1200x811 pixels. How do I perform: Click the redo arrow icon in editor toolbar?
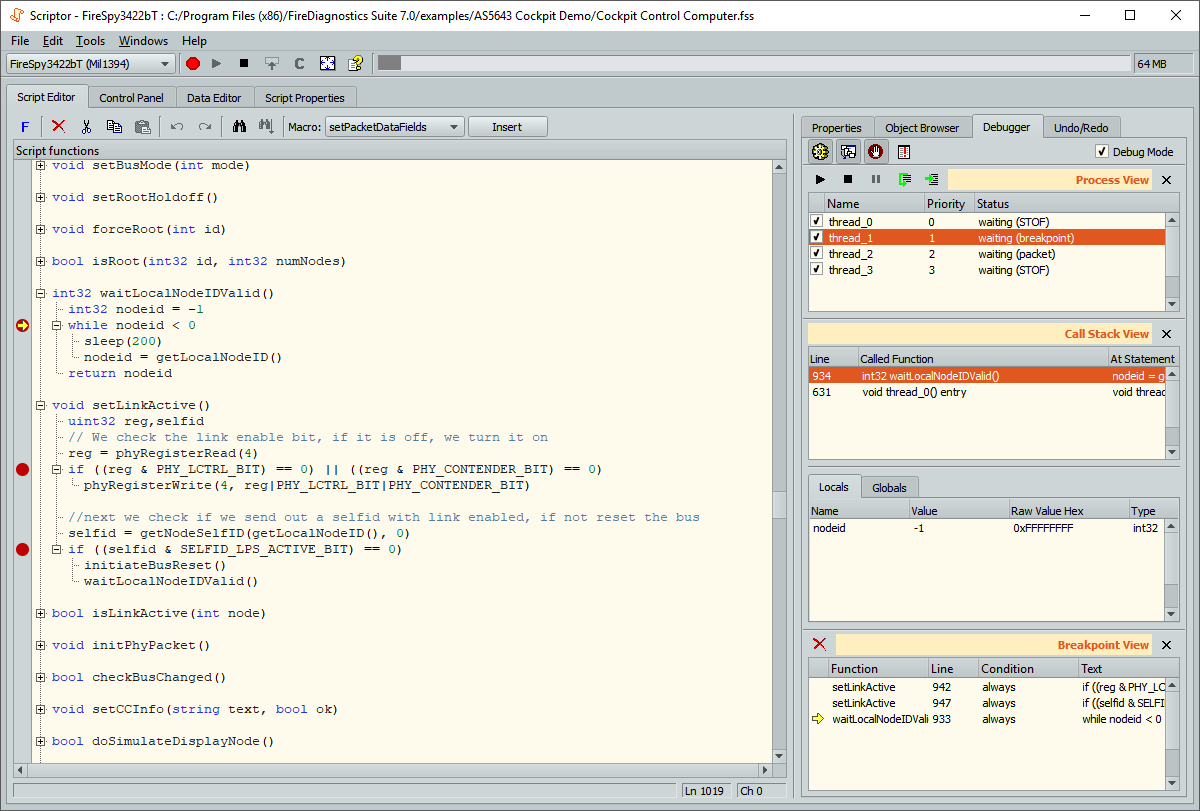point(205,126)
